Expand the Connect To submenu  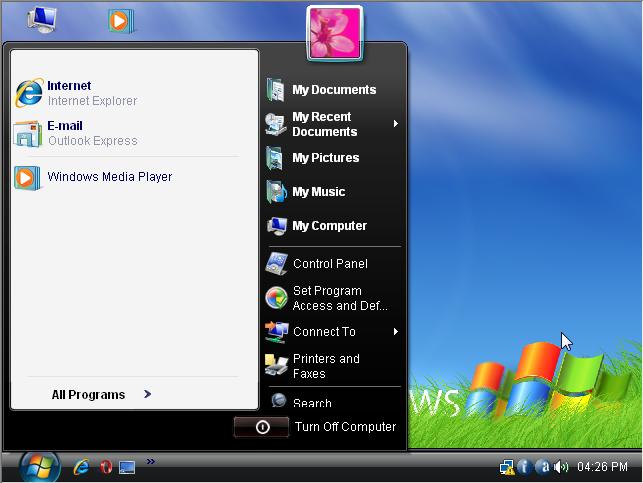[x=332, y=332]
